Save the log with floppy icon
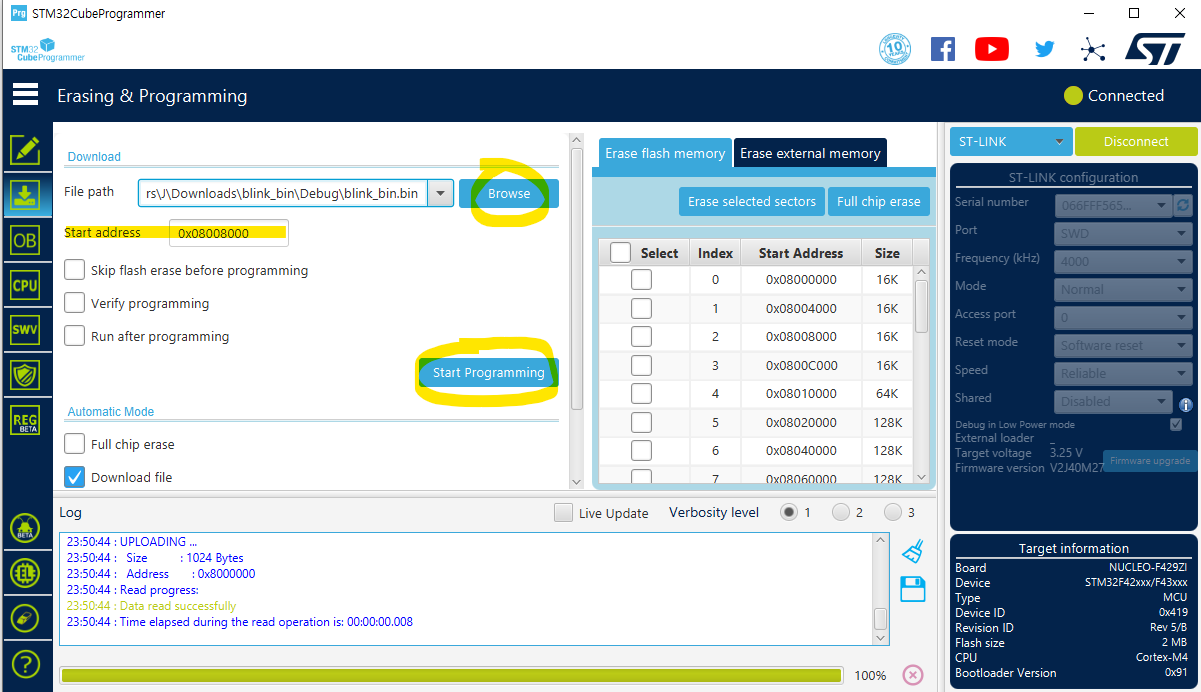Viewport: 1201px width, 692px height. point(913,589)
